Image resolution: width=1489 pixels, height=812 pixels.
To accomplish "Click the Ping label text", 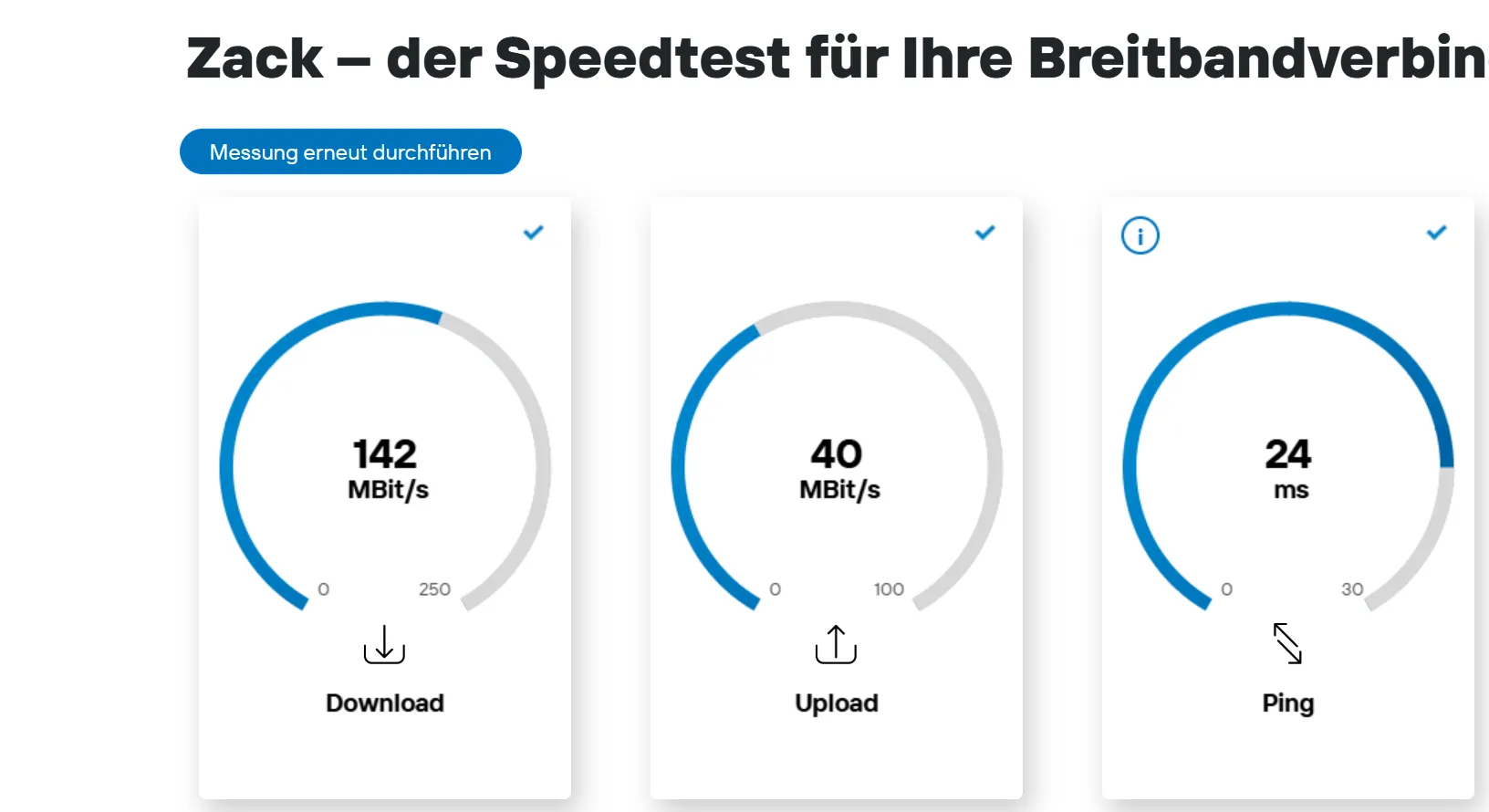I will 1288,703.
